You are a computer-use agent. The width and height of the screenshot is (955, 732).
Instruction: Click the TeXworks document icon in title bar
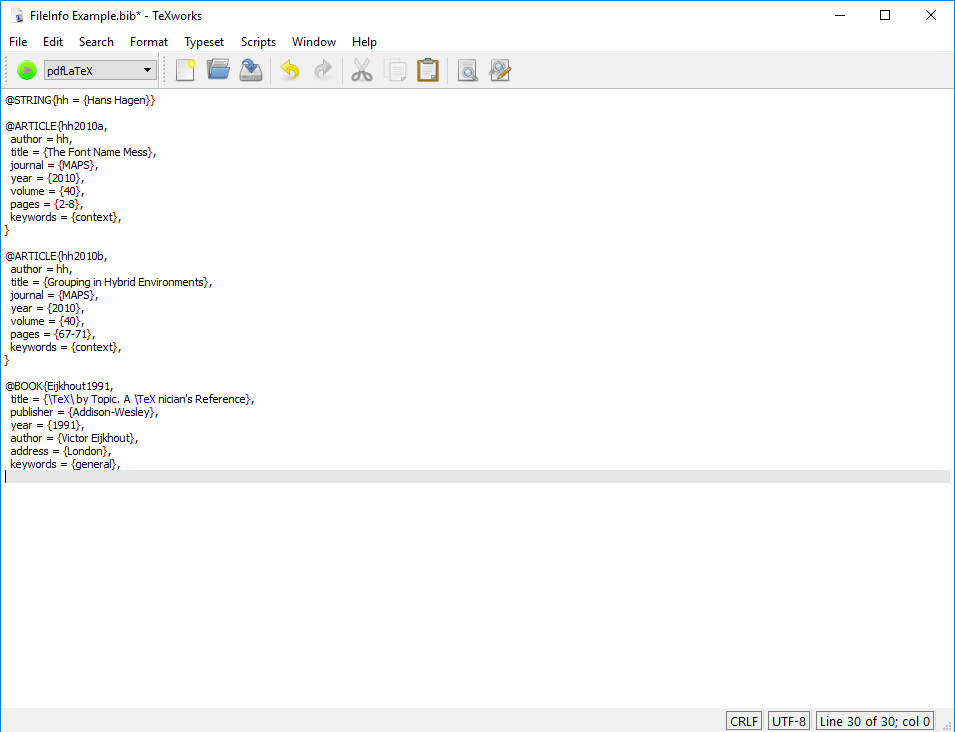[18, 16]
